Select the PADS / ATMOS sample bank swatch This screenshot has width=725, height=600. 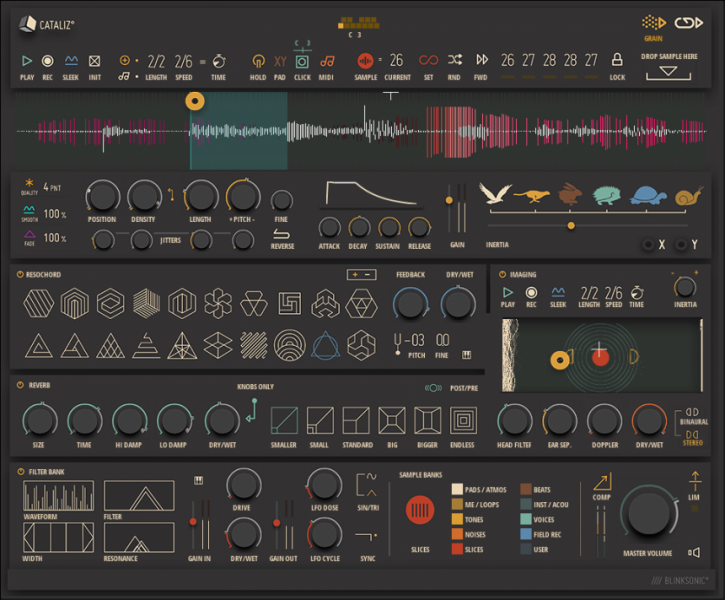[457, 490]
